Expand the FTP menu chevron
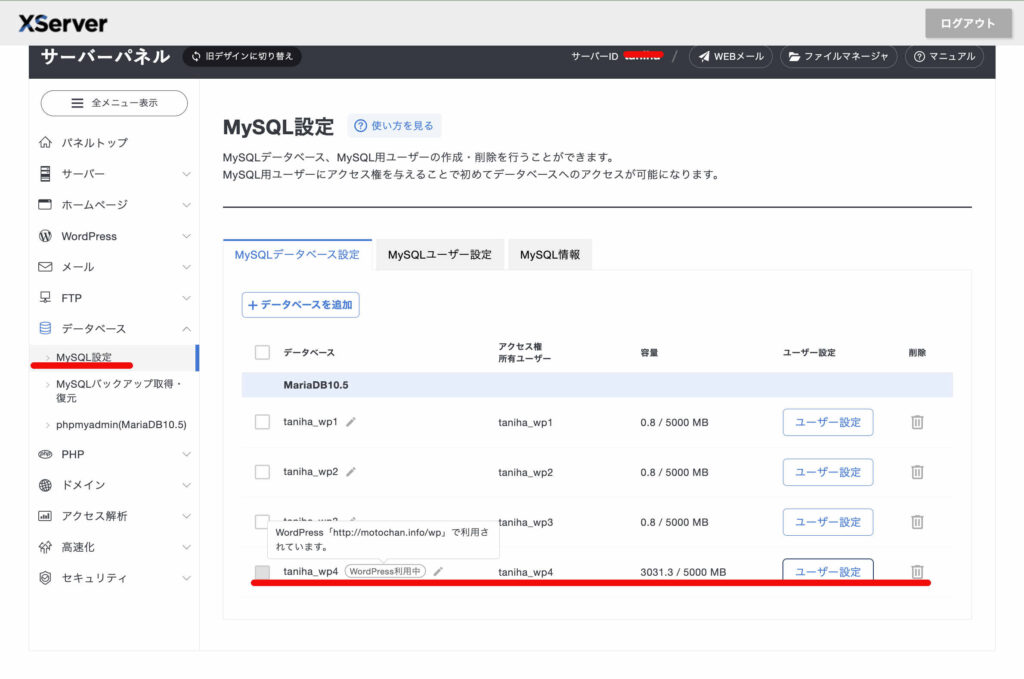The width and height of the screenshot is (1024, 679). (x=187, y=298)
